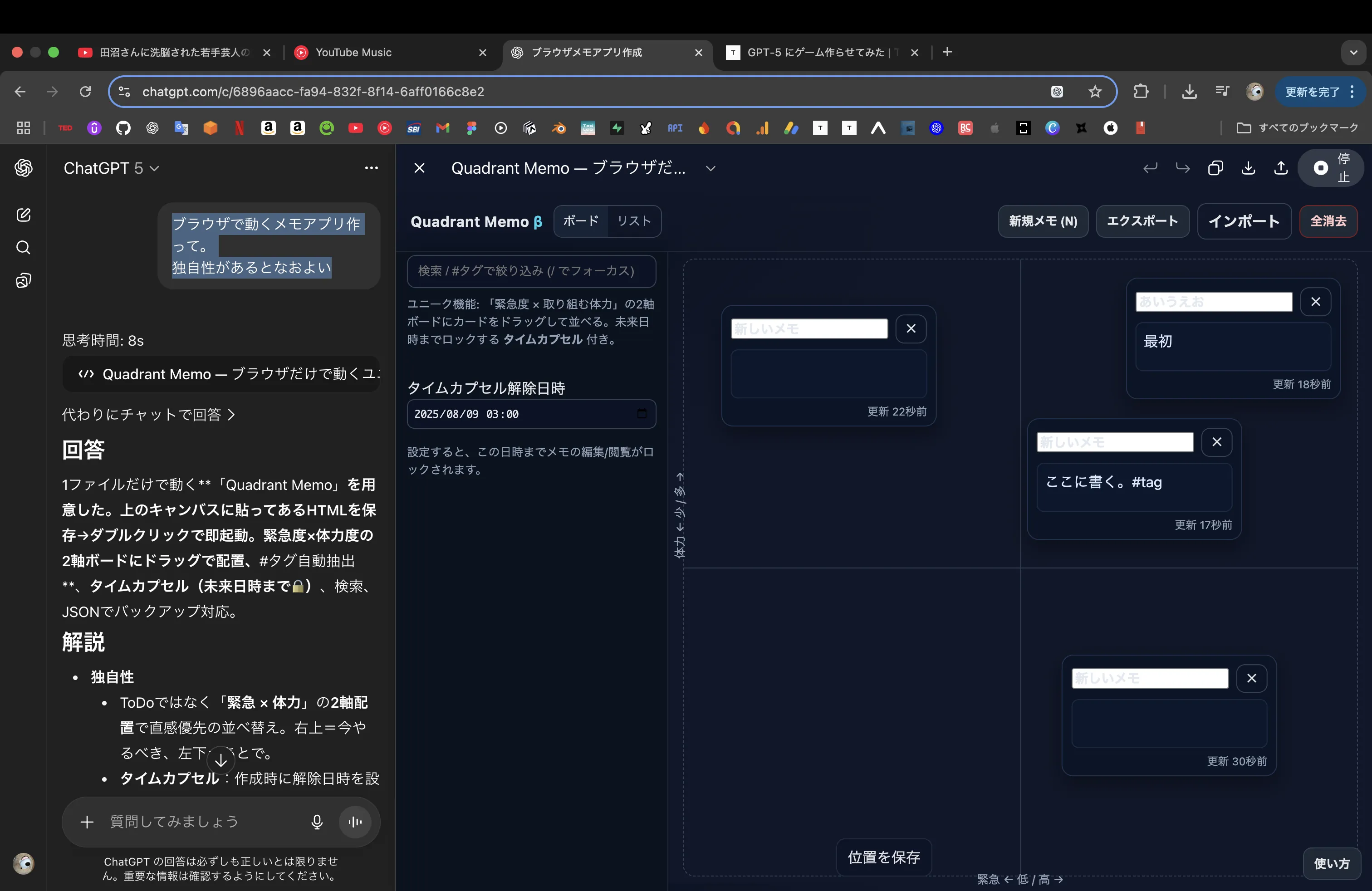
Task: Open search chats with the sidebar magnifier icon
Action: click(23, 247)
